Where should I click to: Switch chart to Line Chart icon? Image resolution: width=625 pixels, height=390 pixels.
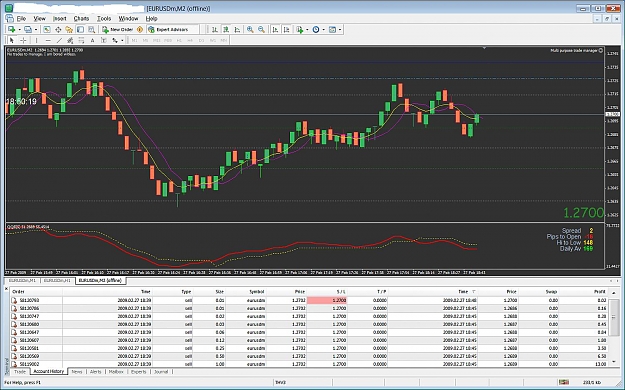[x=237, y=30]
